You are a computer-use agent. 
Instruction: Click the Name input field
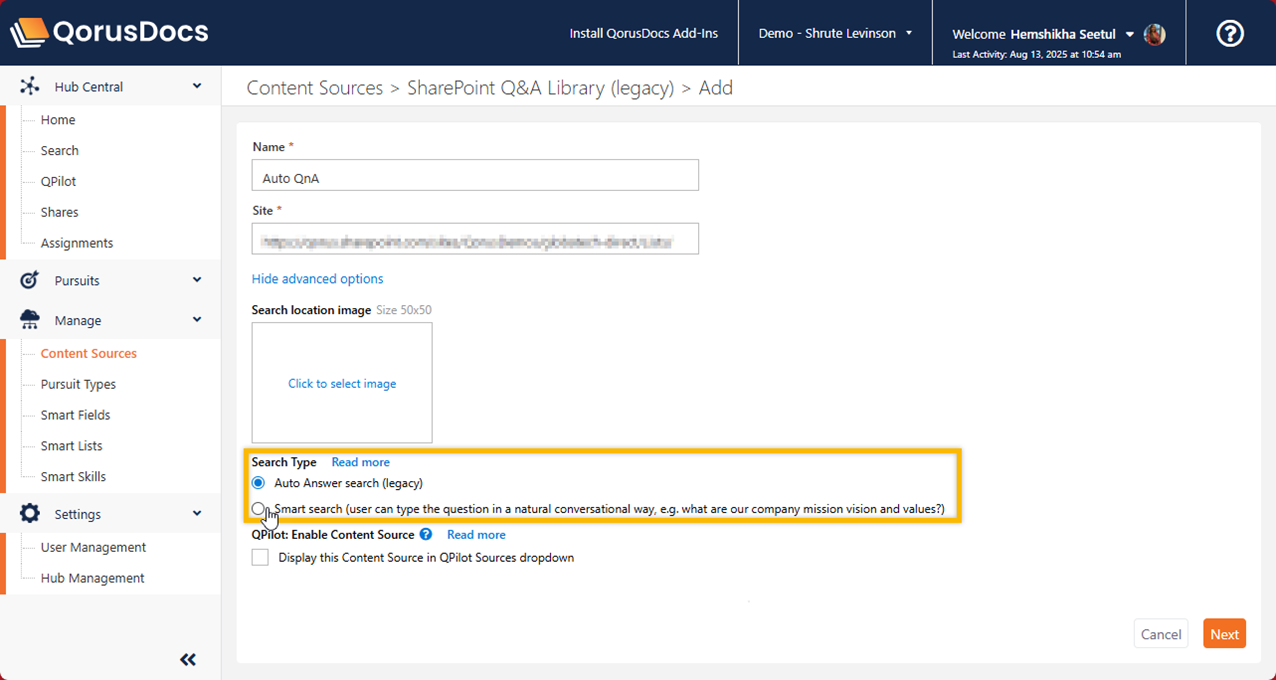click(475, 176)
